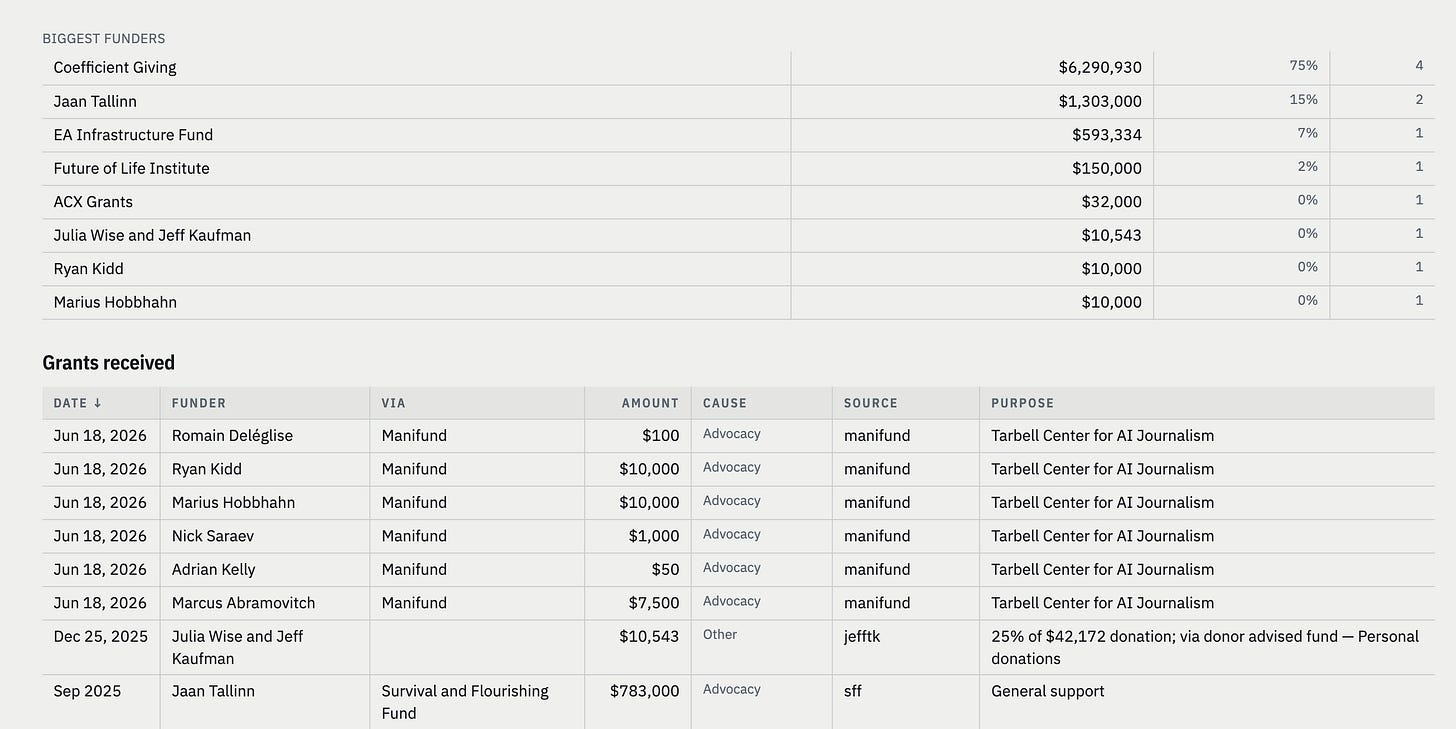Click the 75% share value
This screenshot has height=729, width=1456.
(1304, 66)
